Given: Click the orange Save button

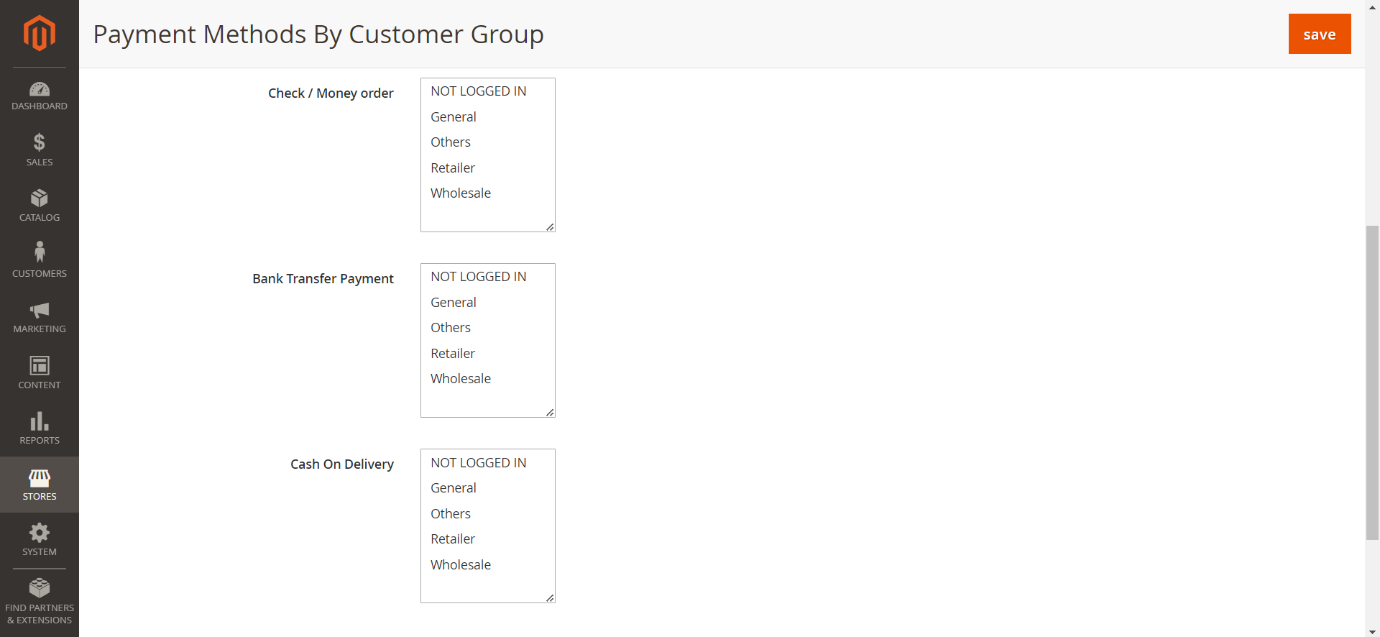Looking at the screenshot, I should 1319,34.
